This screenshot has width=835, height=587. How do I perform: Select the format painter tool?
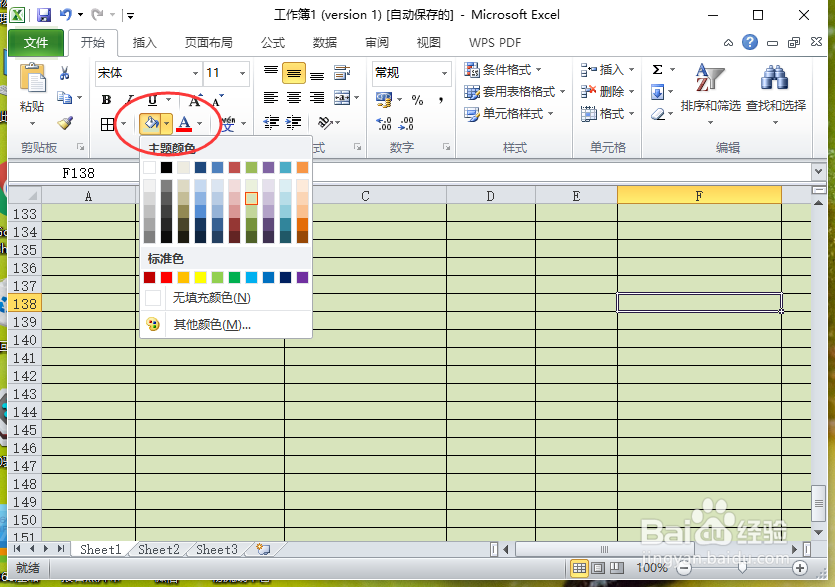[62, 125]
